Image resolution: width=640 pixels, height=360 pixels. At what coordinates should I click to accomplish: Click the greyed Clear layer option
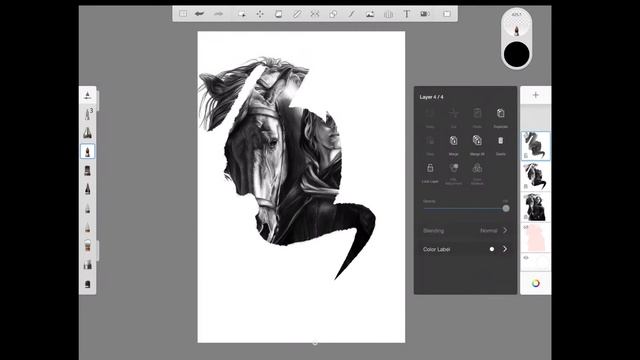[x=430, y=145]
